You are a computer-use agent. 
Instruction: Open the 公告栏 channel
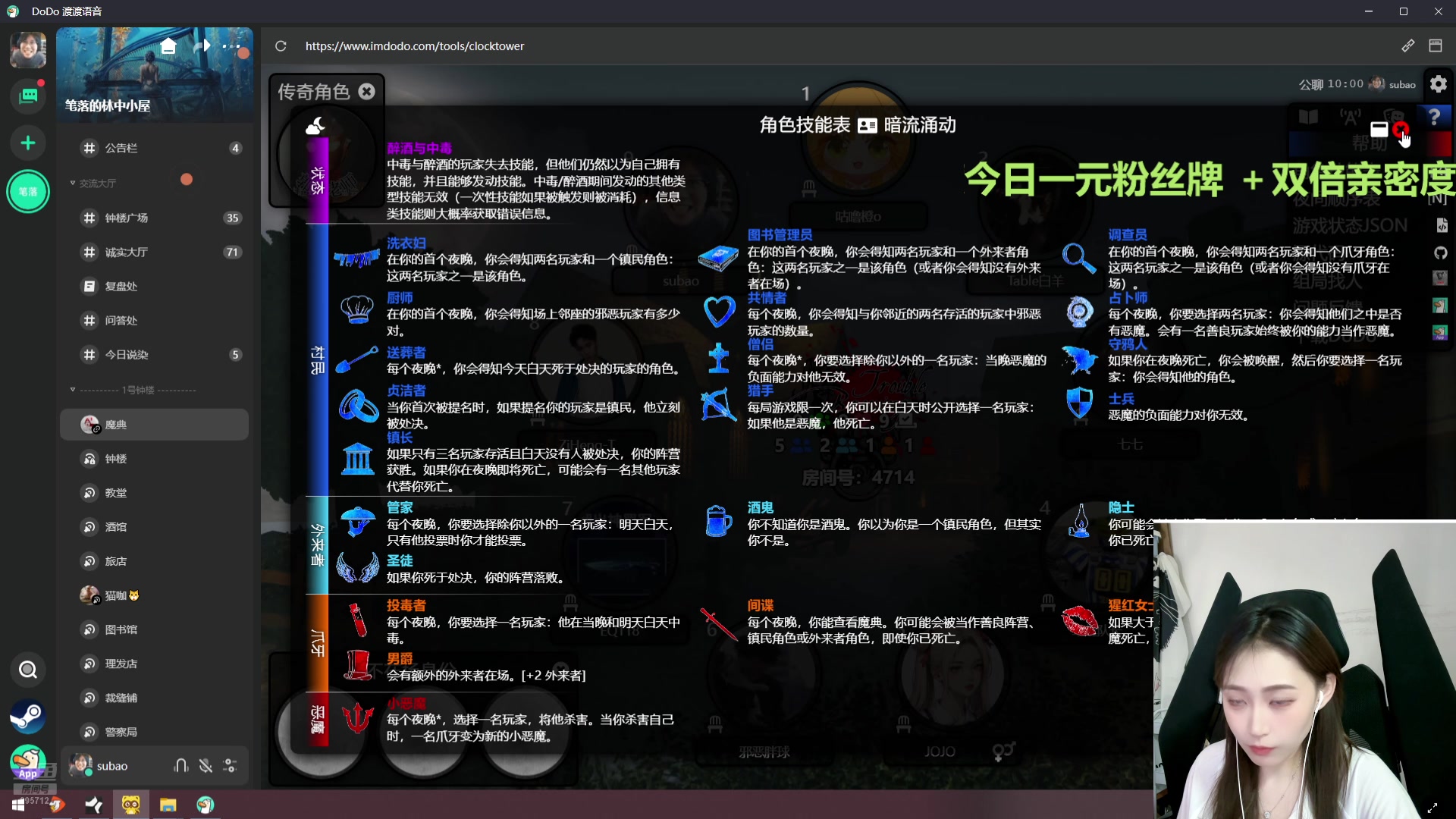coord(154,148)
